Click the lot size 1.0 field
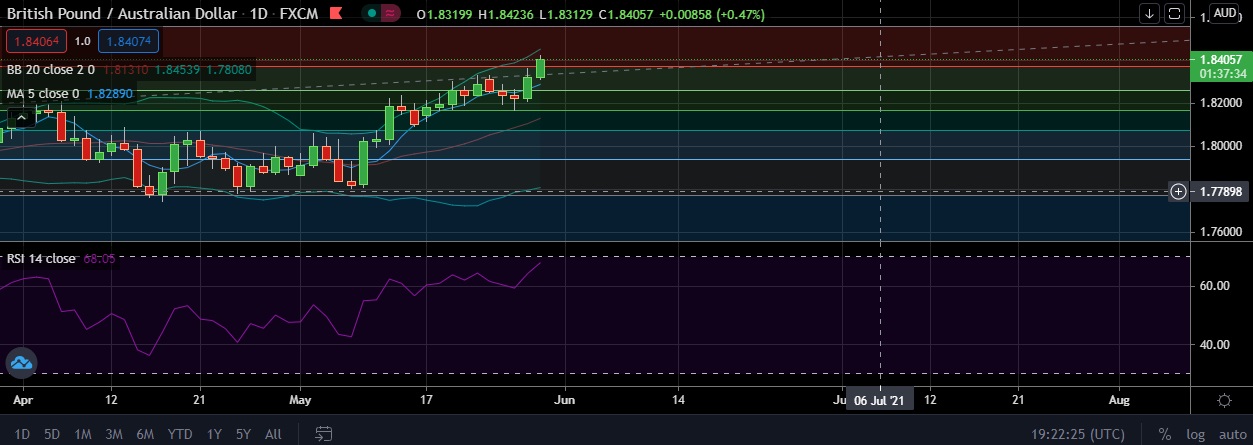Viewport: 1253px width, 445px height. [82, 41]
